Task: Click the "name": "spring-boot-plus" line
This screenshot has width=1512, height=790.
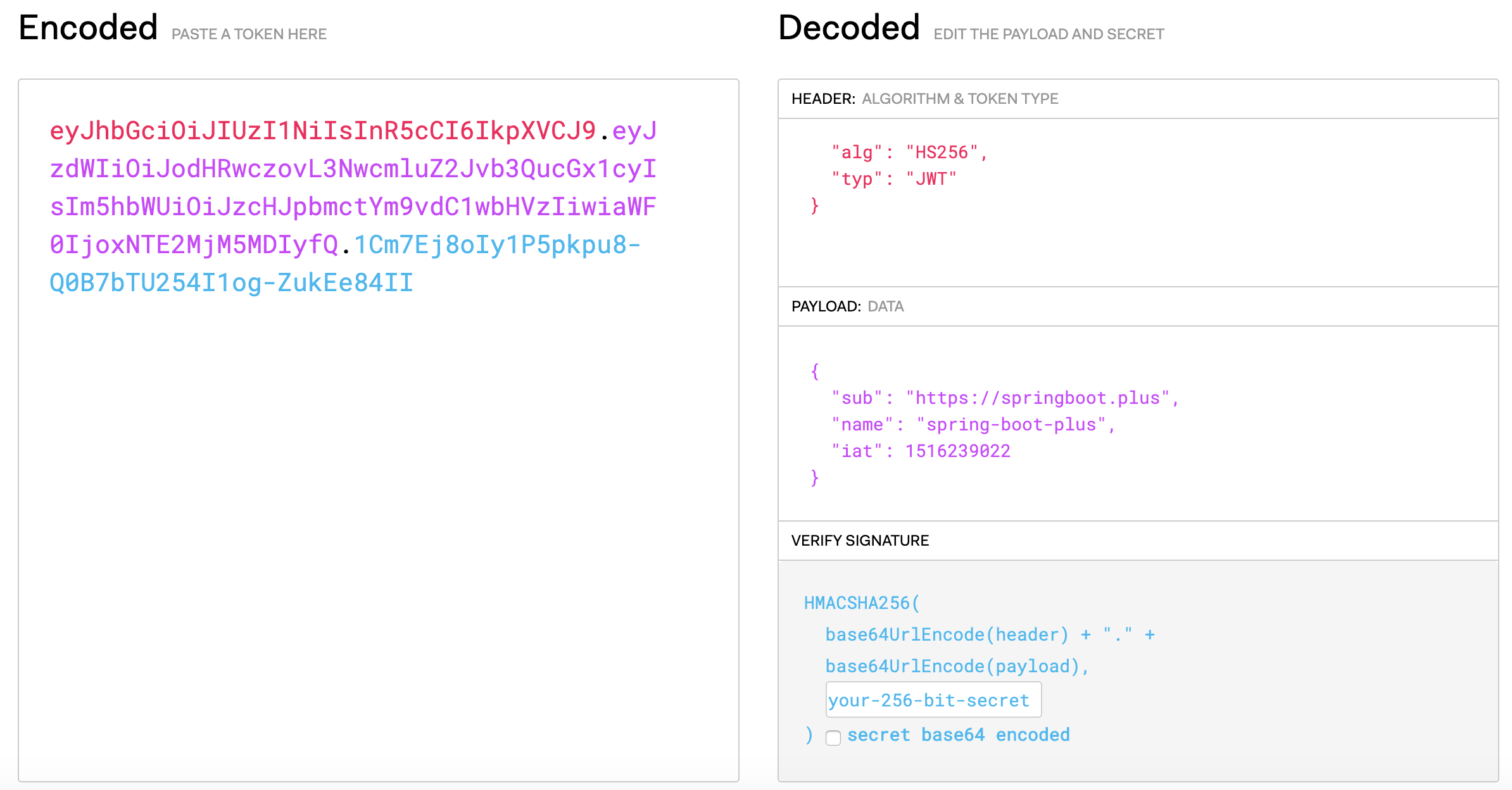Action: 973,425
